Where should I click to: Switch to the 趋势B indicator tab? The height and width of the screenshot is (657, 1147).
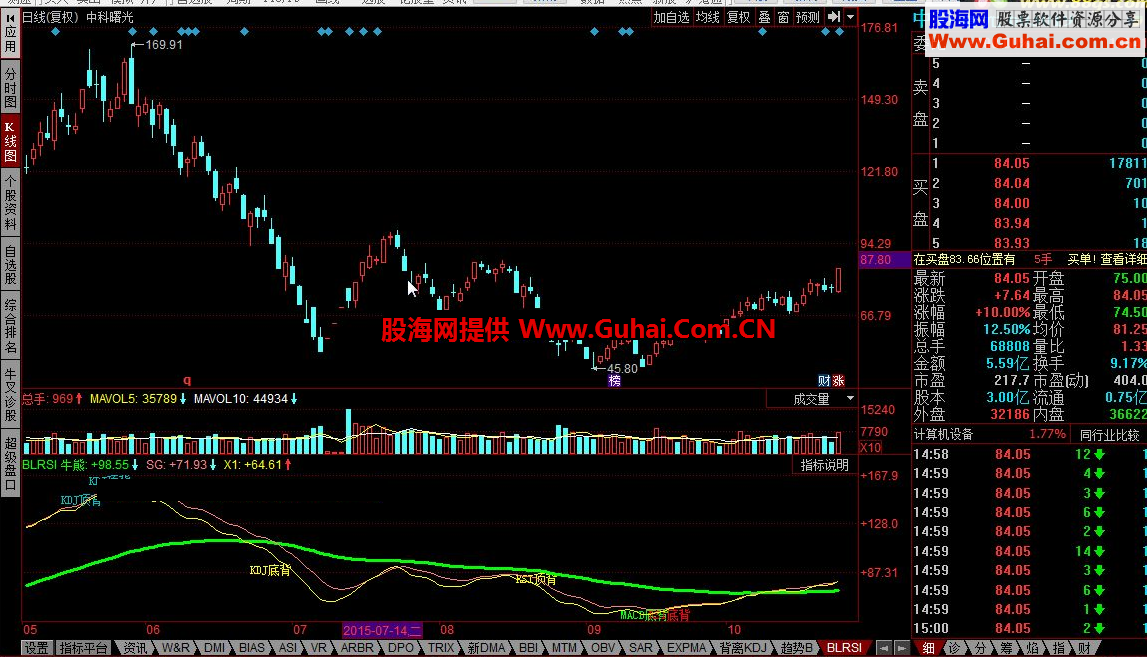pyautogui.click(x=797, y=648)
